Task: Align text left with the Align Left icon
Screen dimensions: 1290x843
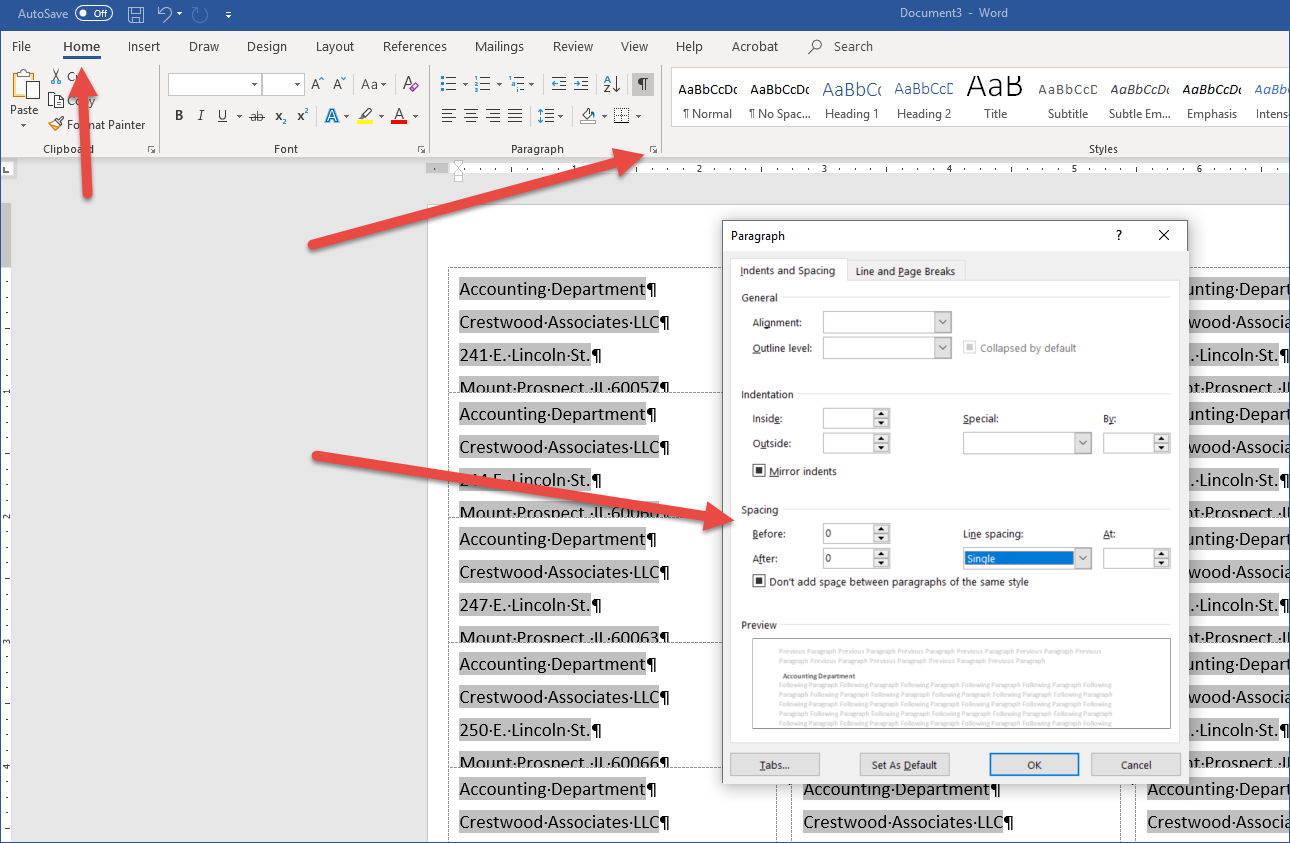Action: tap(449, 116)
